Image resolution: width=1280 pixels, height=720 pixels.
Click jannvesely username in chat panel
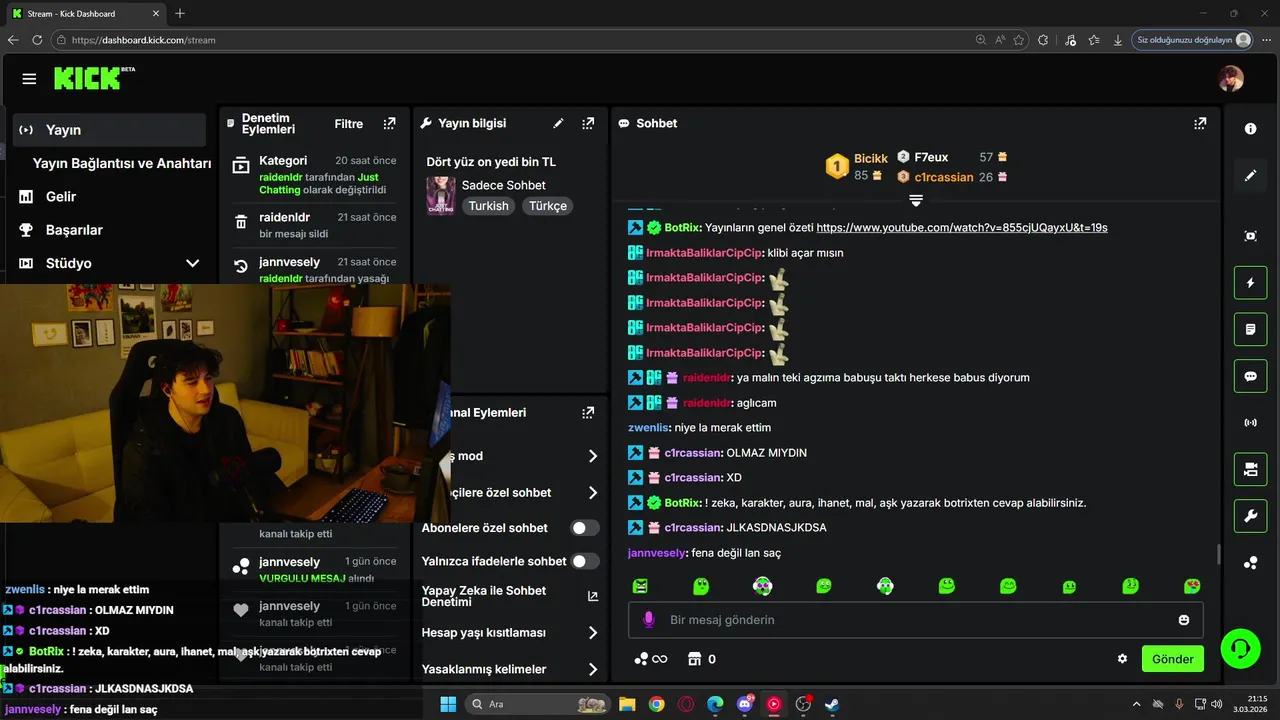click(x=656, y=553)
